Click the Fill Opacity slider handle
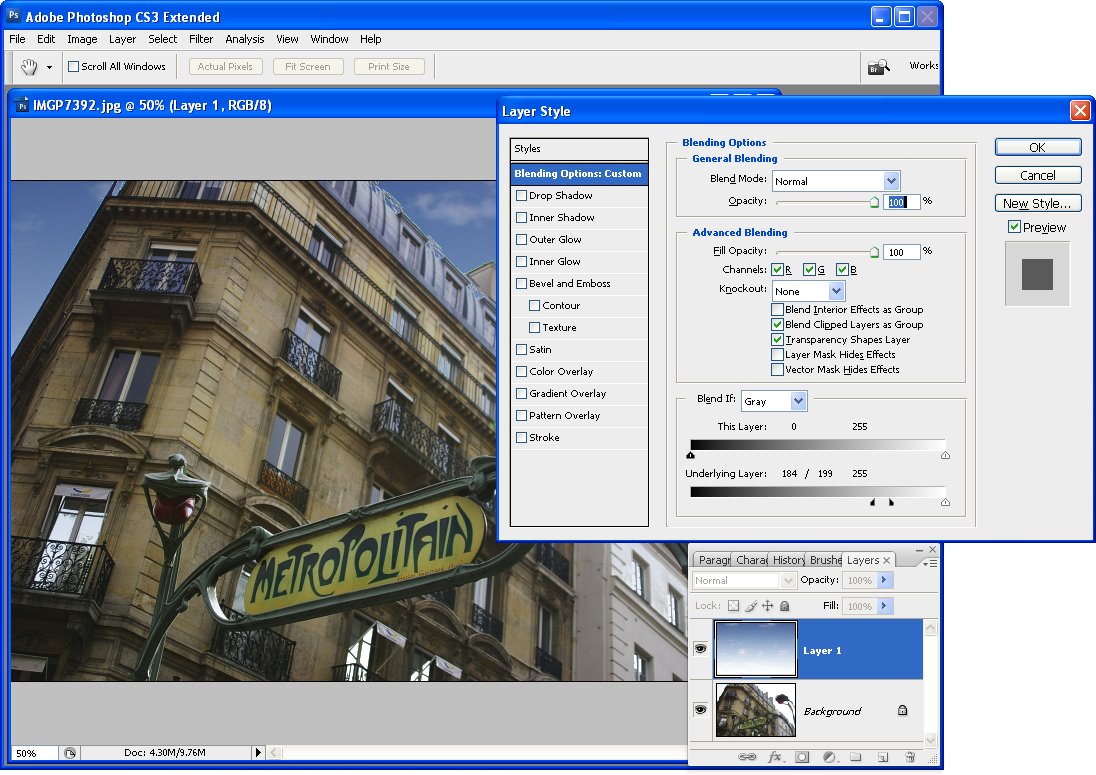Screen dimensions: 1096x775 point(874,252)
